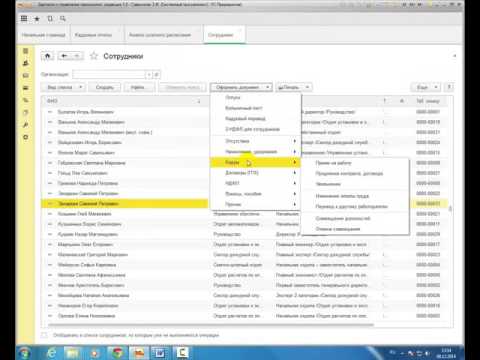Open help with the question mark button
The height and width of the screenshot is (360, 480).
449,87
